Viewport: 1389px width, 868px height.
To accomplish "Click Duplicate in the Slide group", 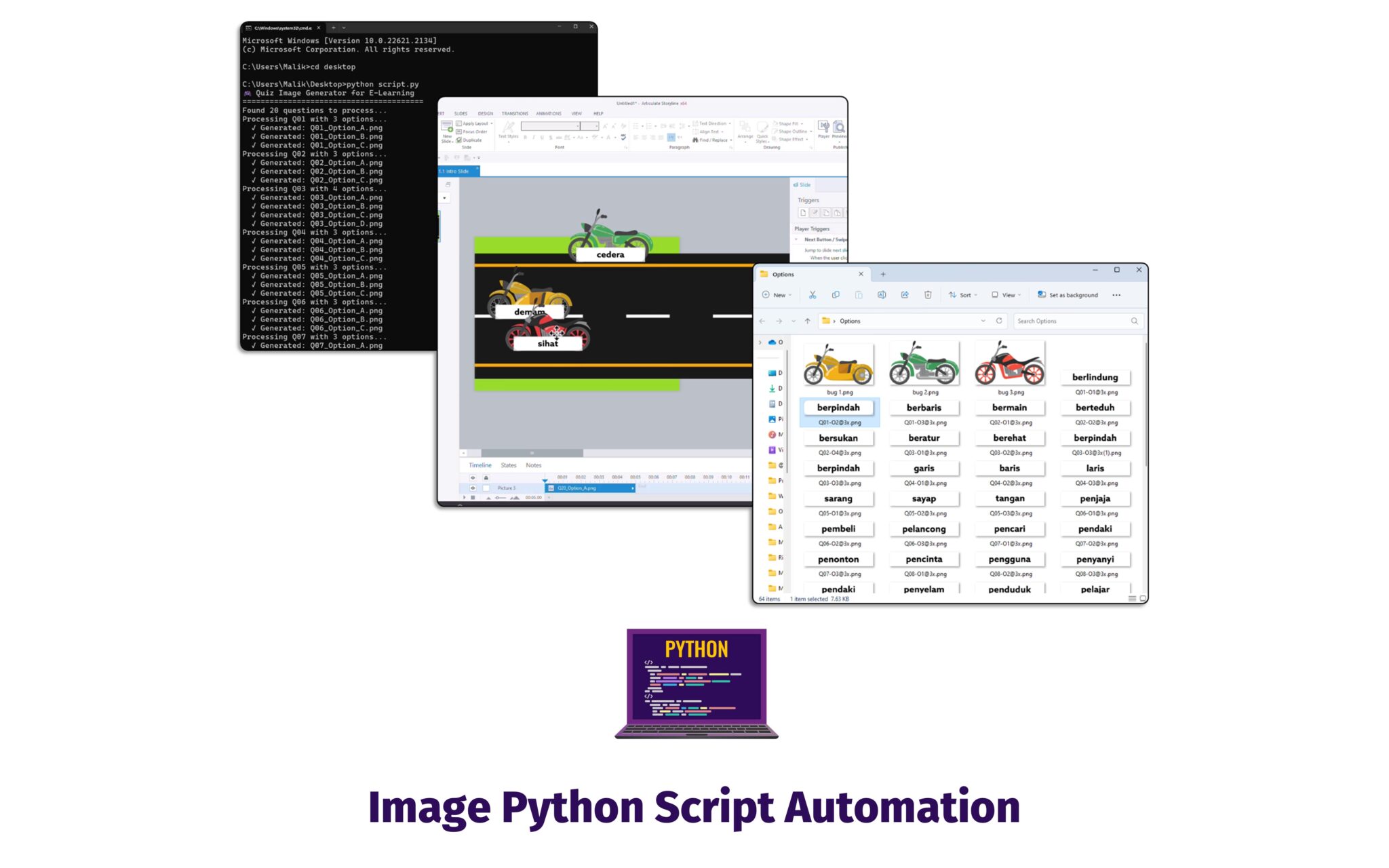I will [x=469, y=140].
